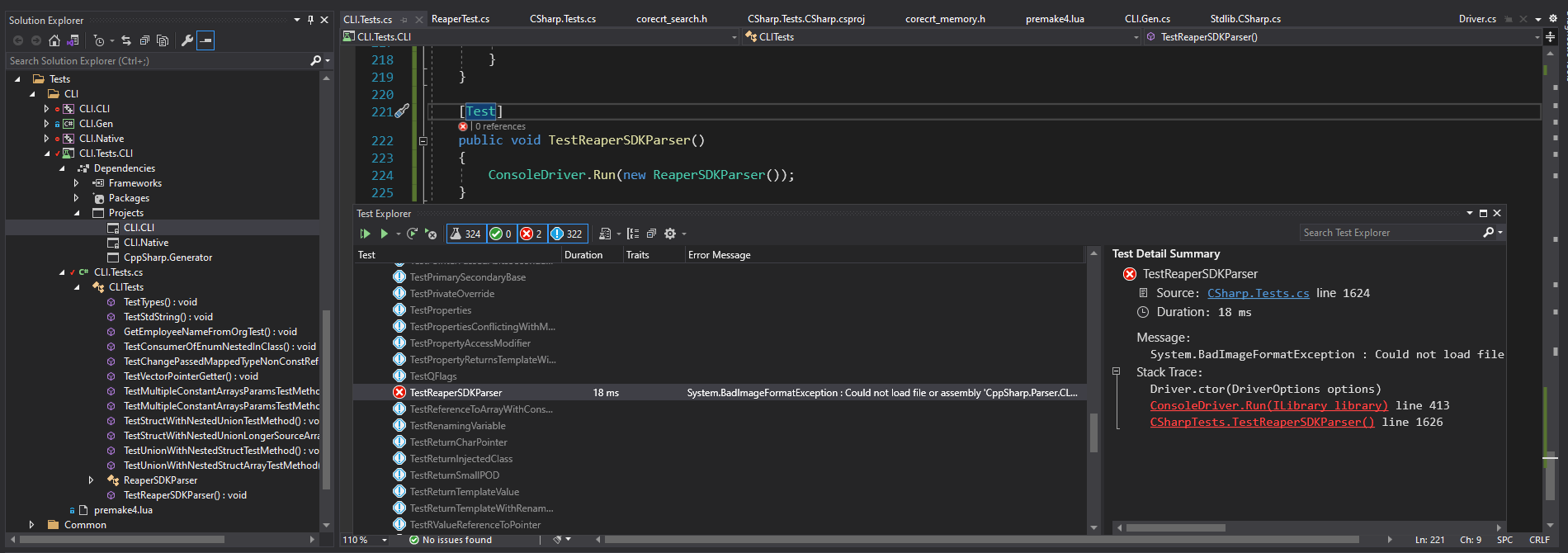Screen dimensions: 1568x553
Task: Open Solution Explorer Properties wrench icon
Action: pyautogui.click(x=187, y=40)
